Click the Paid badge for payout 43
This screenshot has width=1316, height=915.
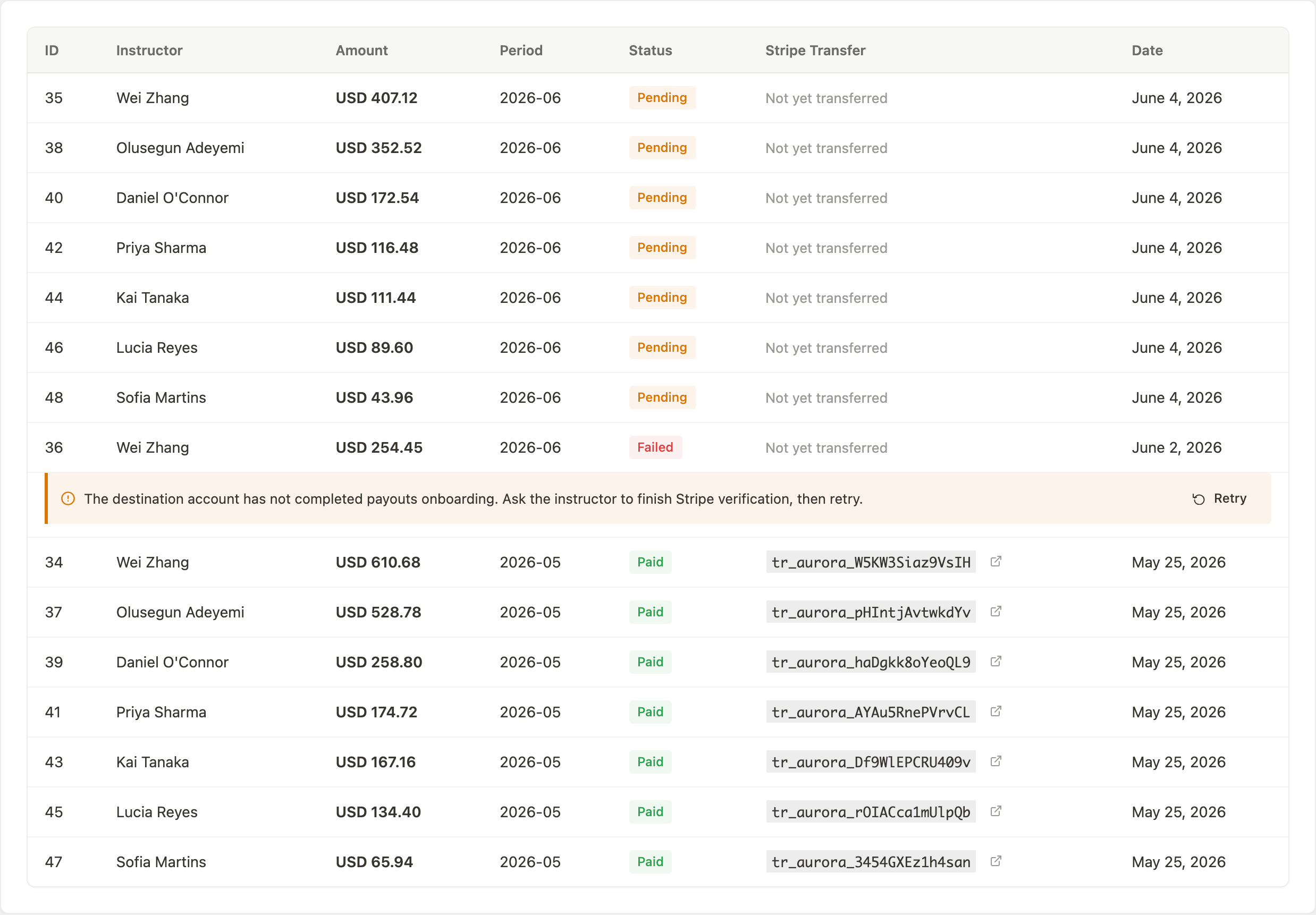[x=650, y=761]
